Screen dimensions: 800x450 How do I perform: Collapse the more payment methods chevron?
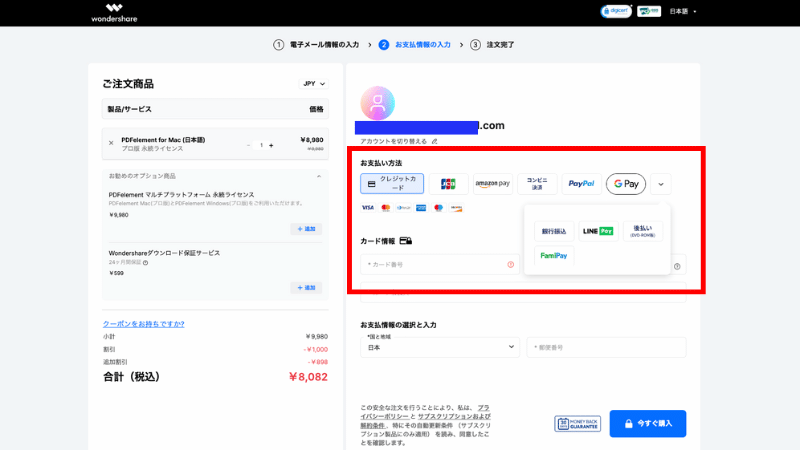coord(661,184)
